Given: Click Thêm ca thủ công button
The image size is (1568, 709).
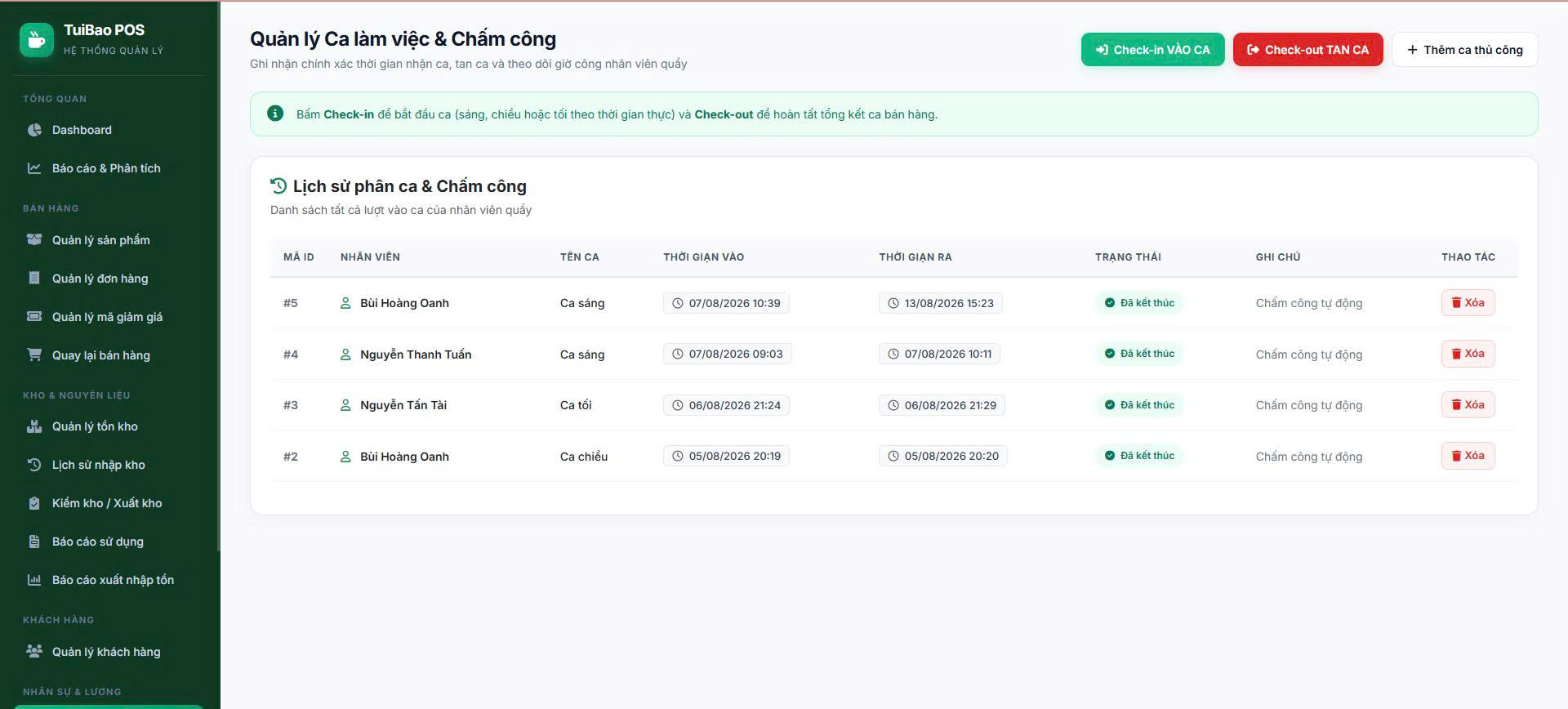Looking at the screenshot, I should (x=1464, y=50).
